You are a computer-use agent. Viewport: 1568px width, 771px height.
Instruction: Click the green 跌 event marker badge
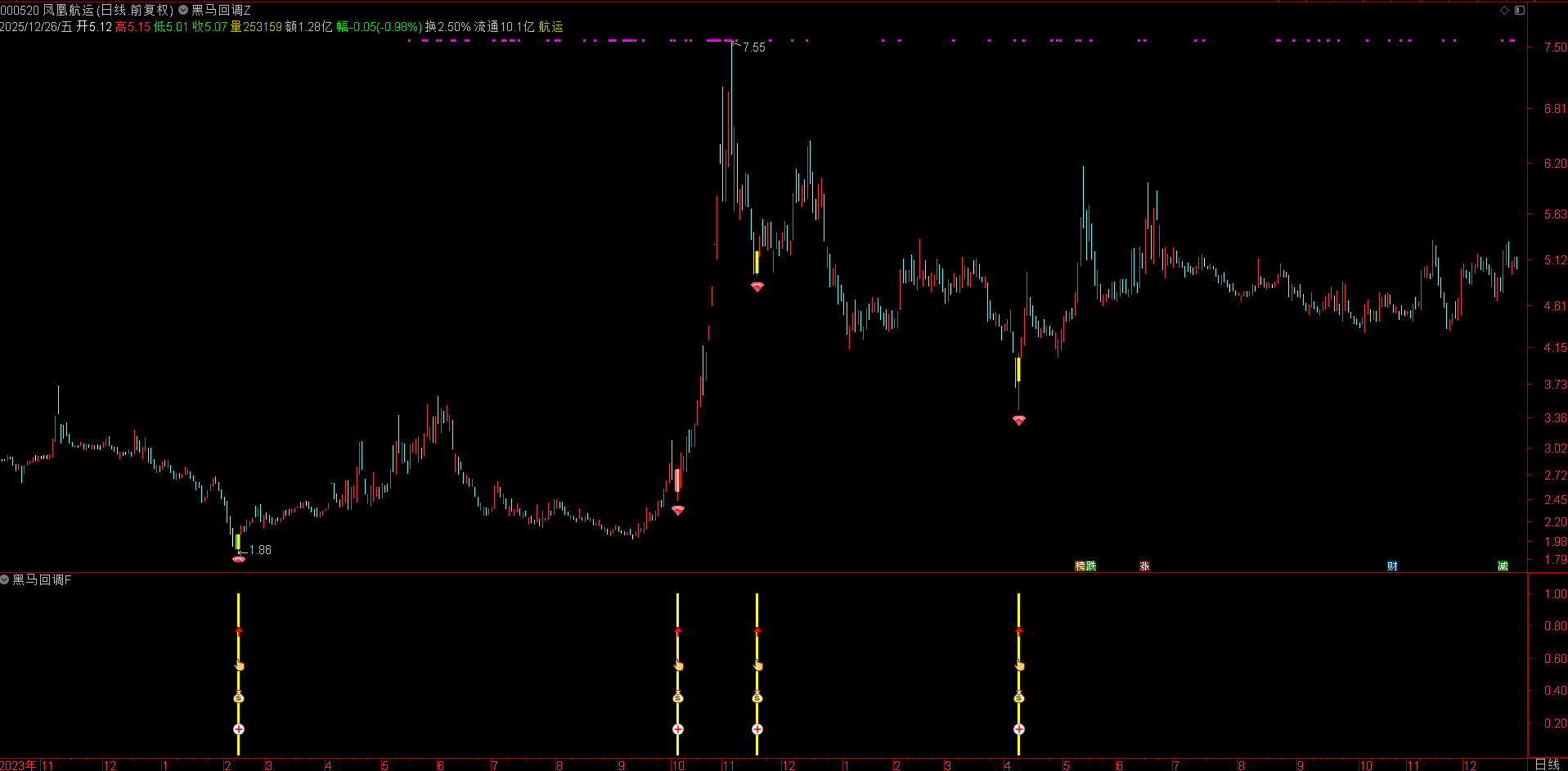(1091, 566)
